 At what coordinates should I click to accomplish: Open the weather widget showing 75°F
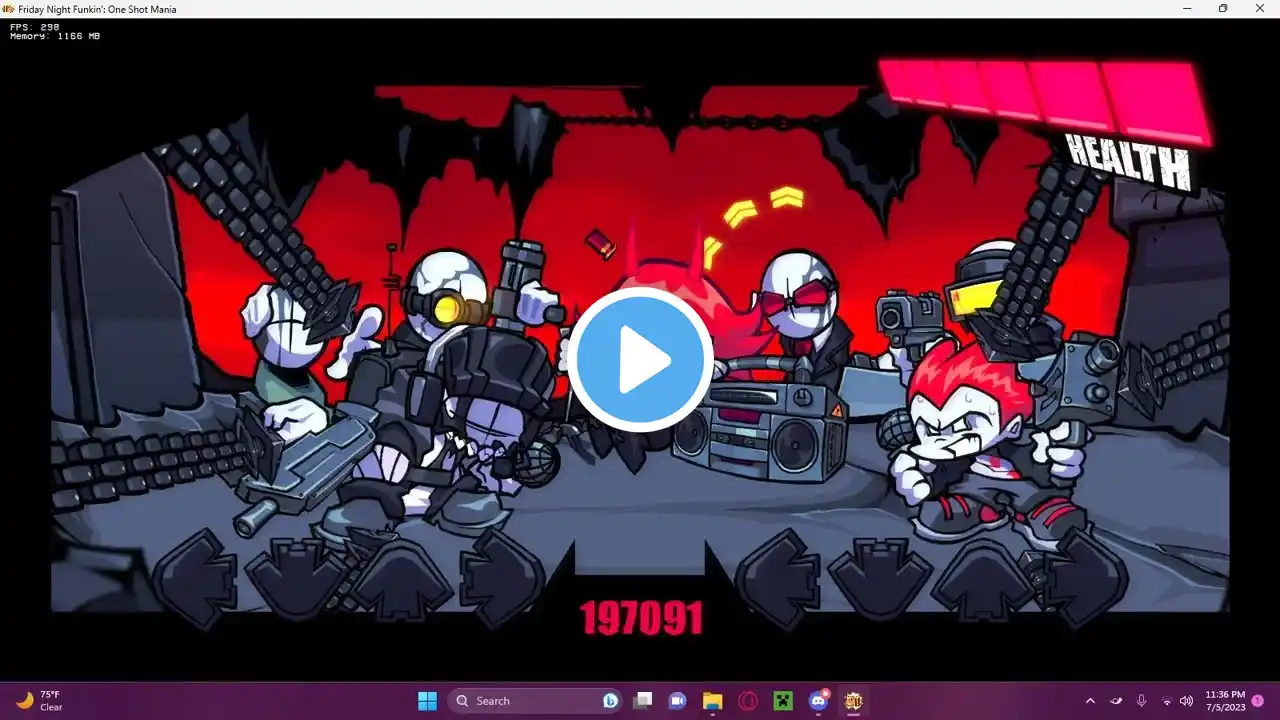tap(40, 701)
